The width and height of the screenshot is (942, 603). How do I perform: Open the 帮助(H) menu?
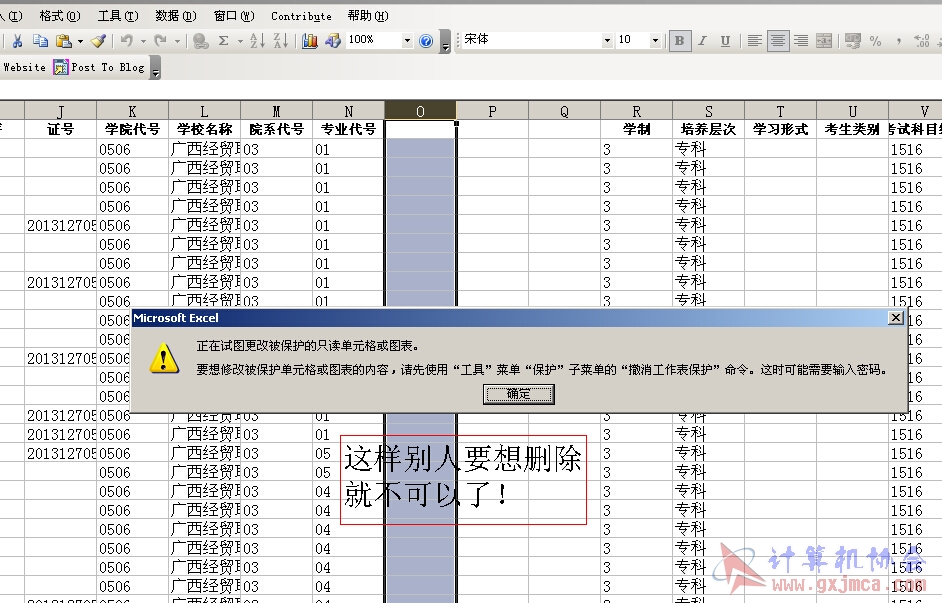[368, 16]
